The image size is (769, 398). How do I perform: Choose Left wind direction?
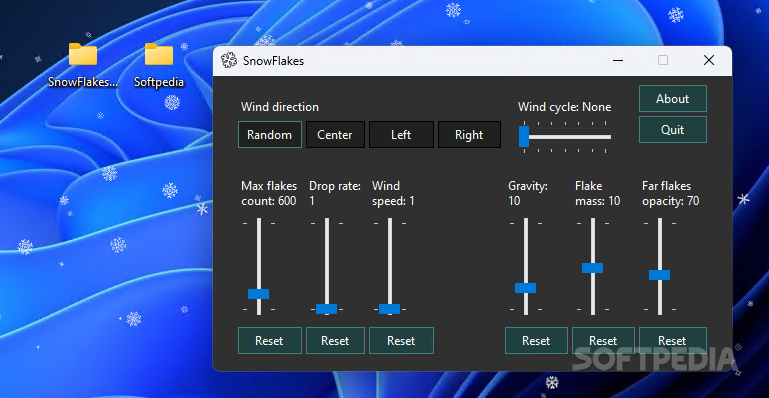(401, 135)
